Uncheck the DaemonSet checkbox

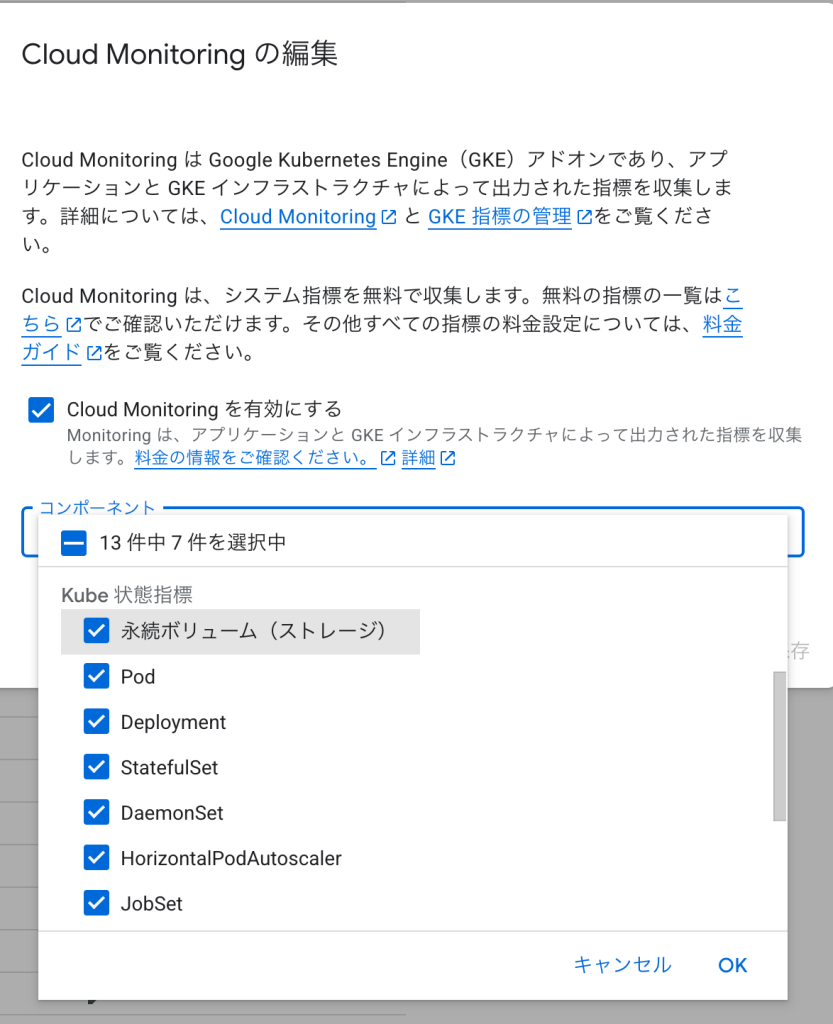coord(97,812)
